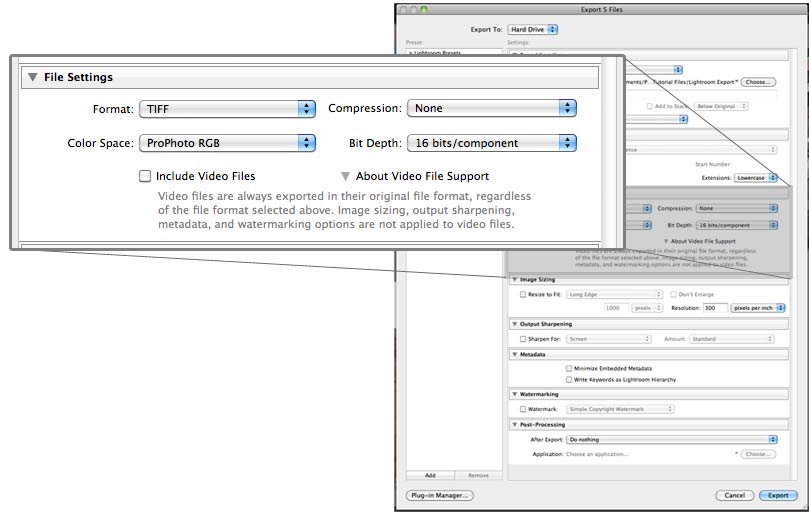Click Choose button beside Lightroom Export folder path
809x516 pixels.
coord(758,82)
